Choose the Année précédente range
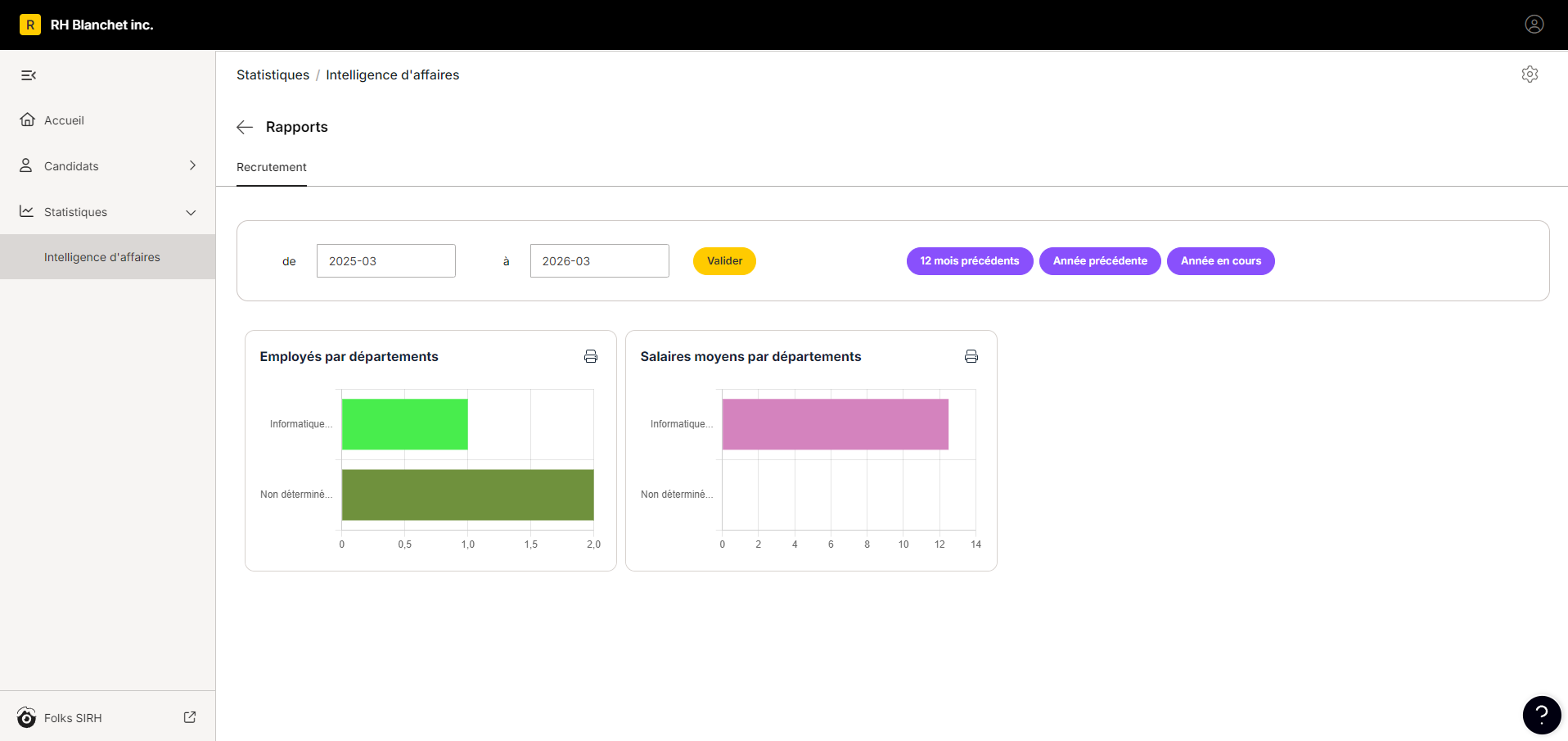1568x741 pixels. pos(1100,261)
